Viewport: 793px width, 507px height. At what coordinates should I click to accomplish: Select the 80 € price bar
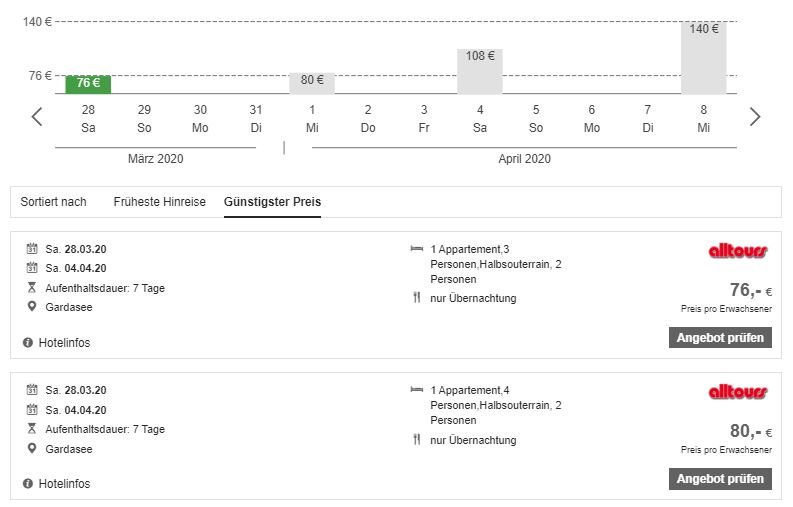coord(312,82)
